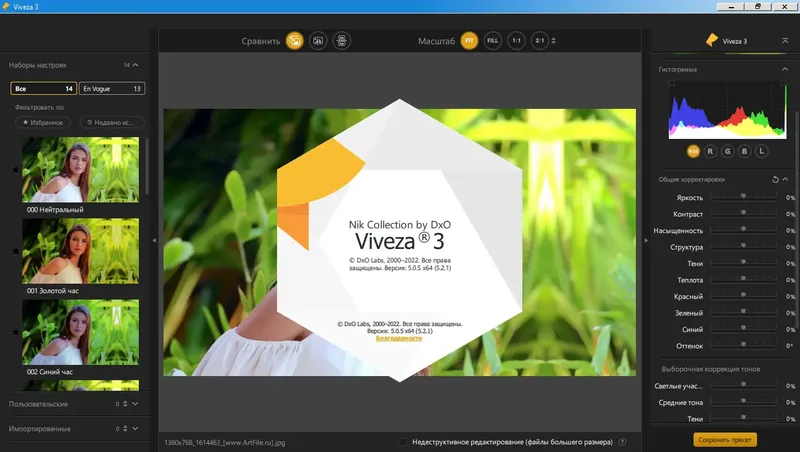The width and height of the screenshot is (800, 452).
Task: Favorite the 000 Нейтральный preset star
Action: pyautogui.click(x=16, y=170)
